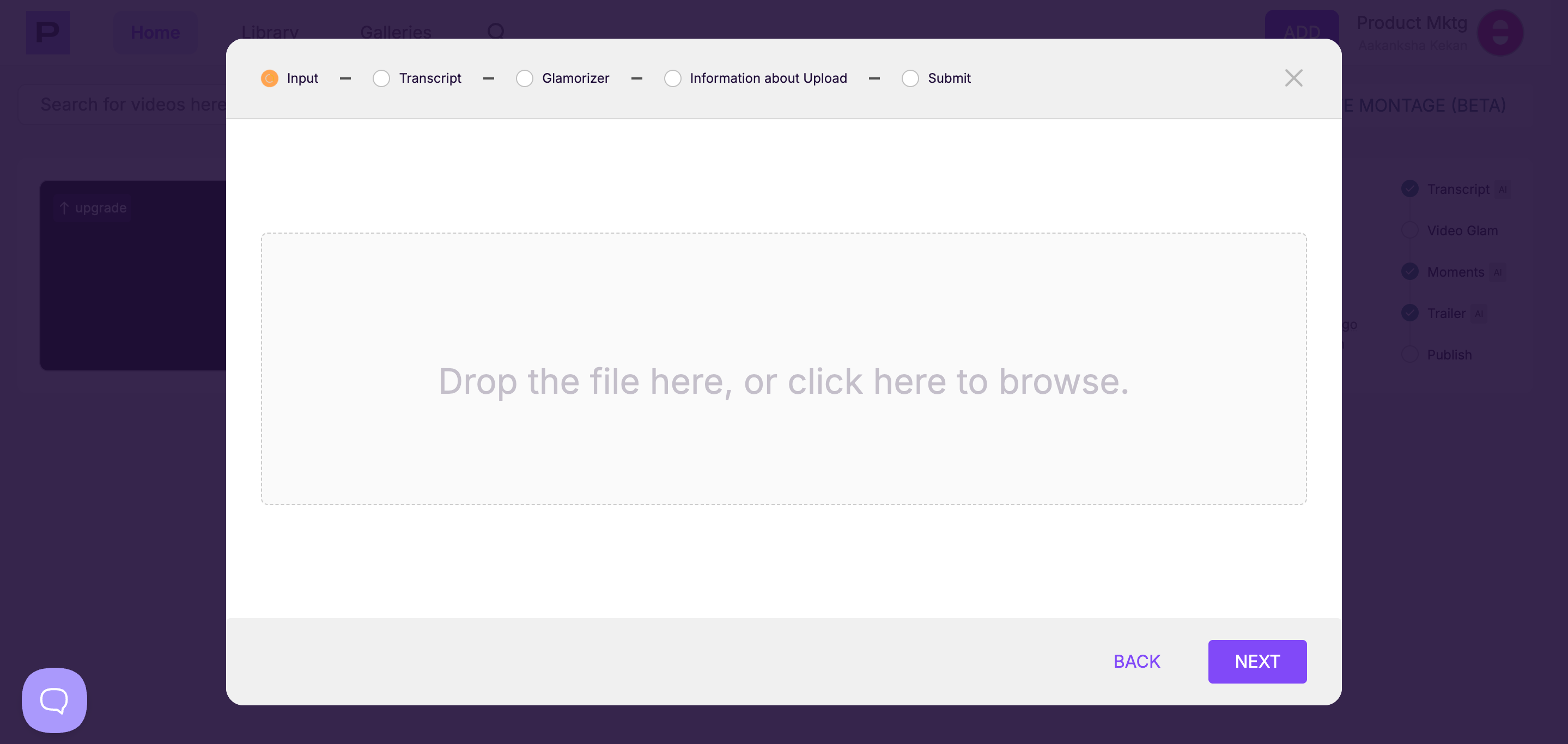Close the upload dialog with X icon
Image resolution: width=1568 pixels, height=744 pixels.
pos(1293,78)
